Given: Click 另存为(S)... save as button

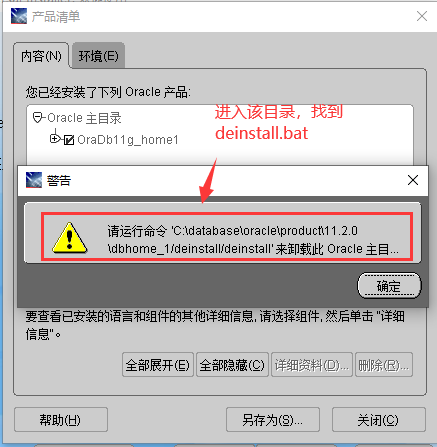Looking at the screenshot, I should pos(273,419).
